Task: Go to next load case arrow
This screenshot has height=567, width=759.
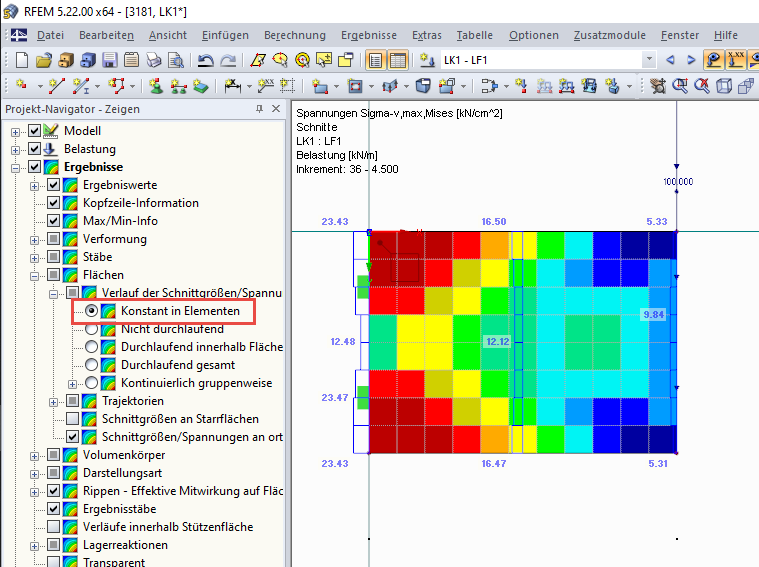Action: click(691, 60)
